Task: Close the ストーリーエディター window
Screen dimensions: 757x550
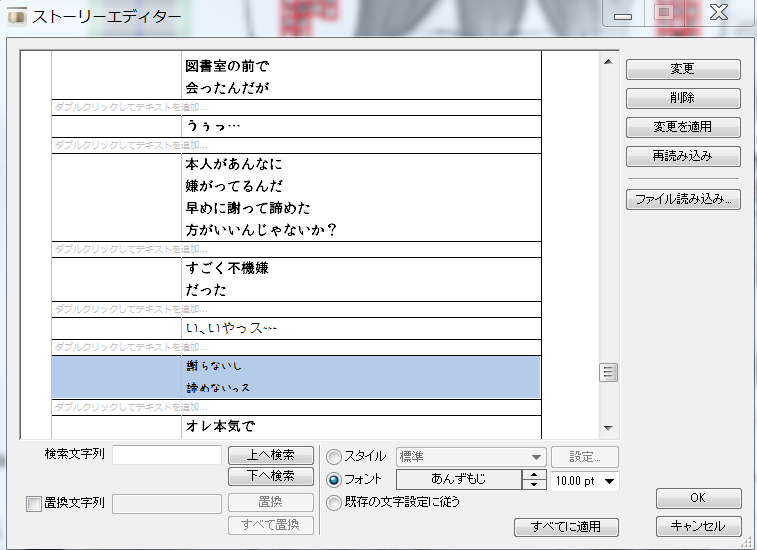Action: pos(718,13)
